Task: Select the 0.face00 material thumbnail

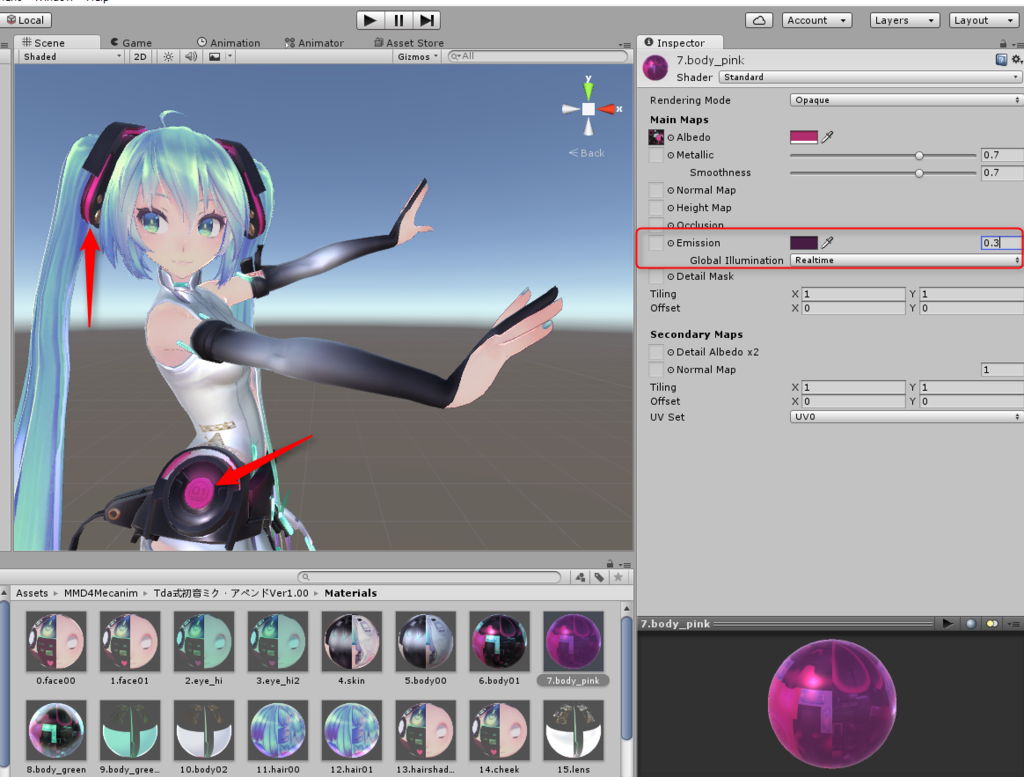Action: 56,641
